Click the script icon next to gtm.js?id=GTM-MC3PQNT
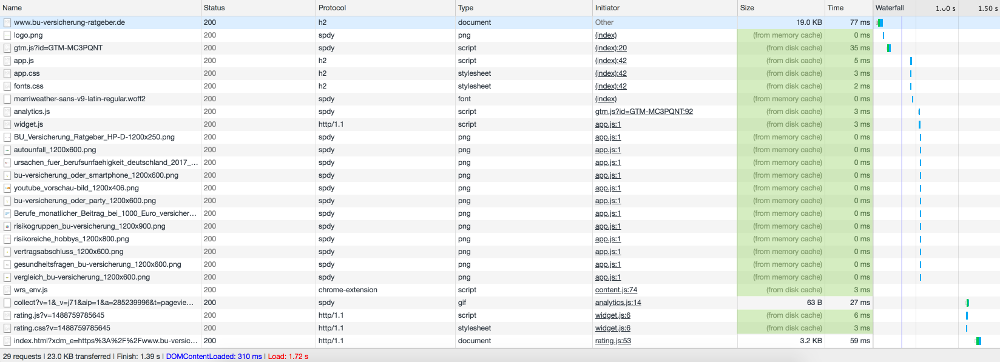This screenshot has width=1000, height=362. [7, 48]
